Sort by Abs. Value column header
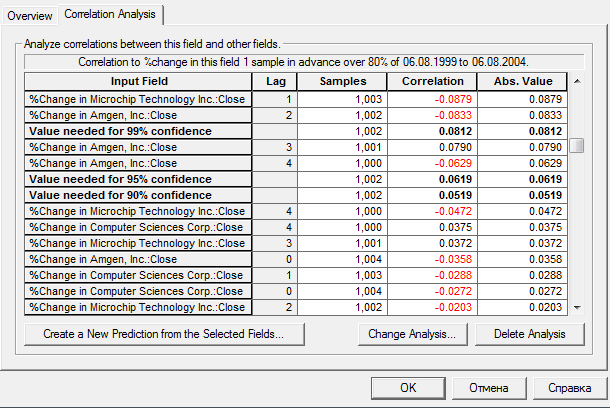The image size is (610, 408). (x=522, y=81)
